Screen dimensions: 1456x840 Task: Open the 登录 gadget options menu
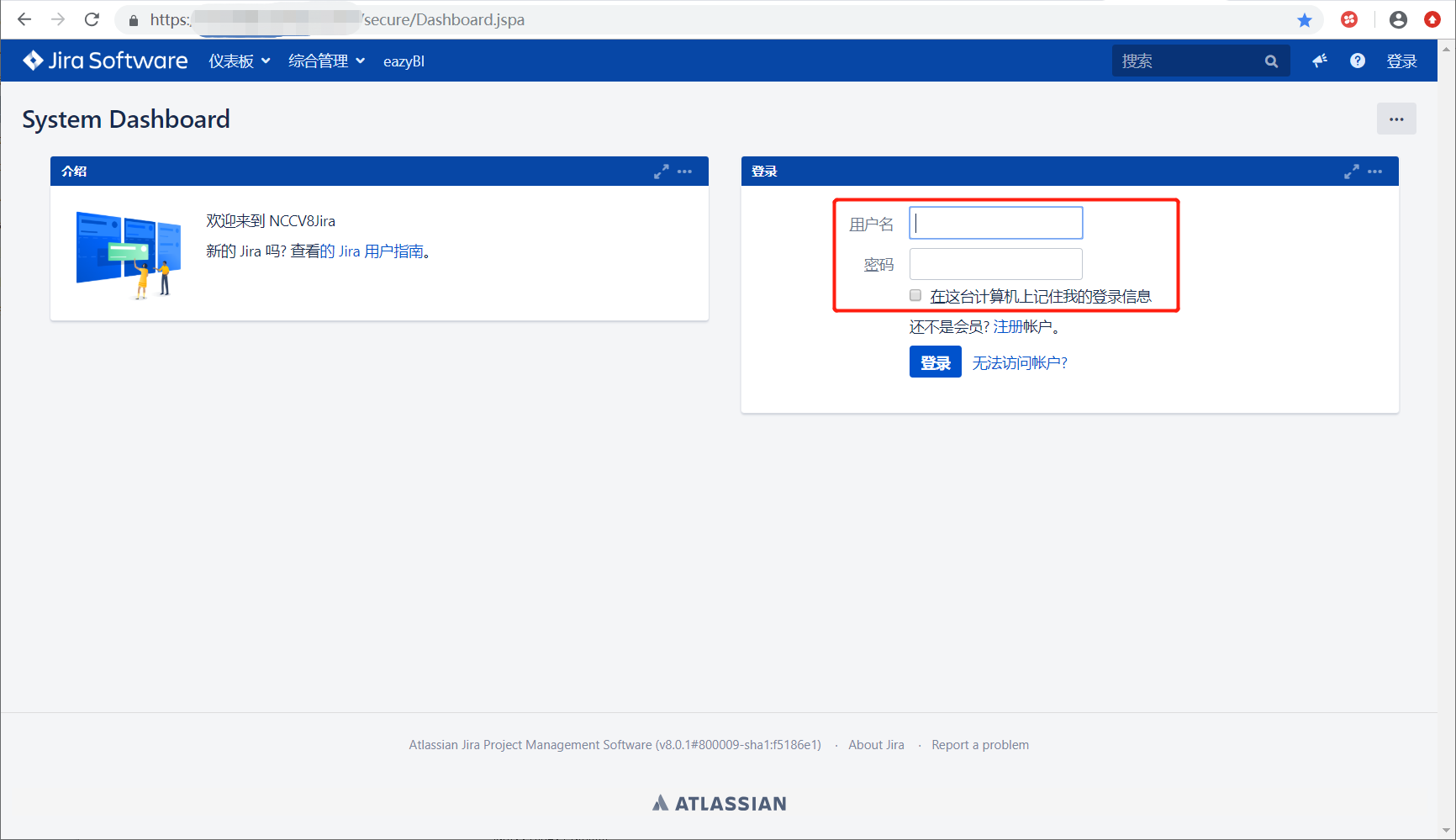click(1375, 172)
